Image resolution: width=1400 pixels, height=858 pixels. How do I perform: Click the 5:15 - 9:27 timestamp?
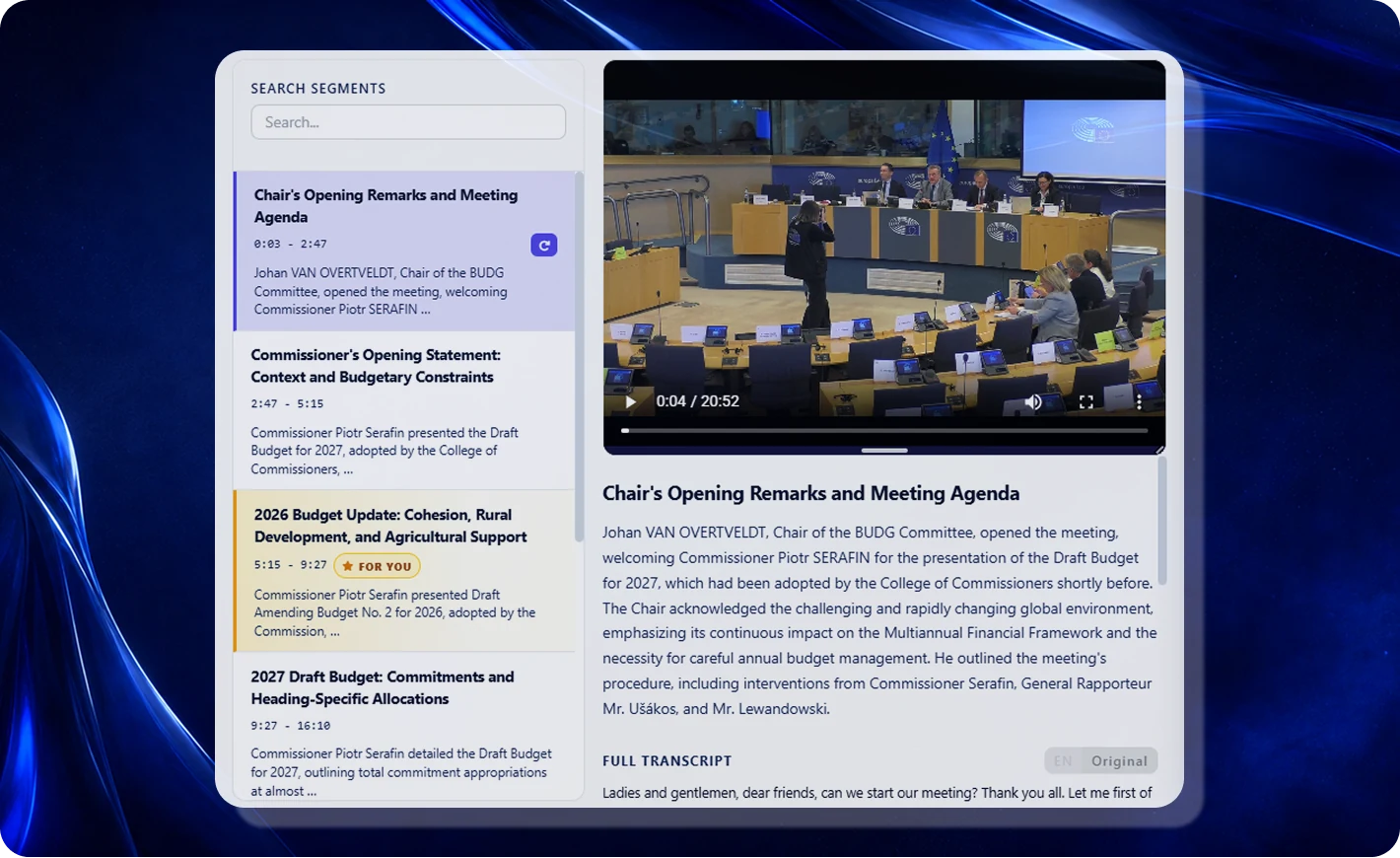click(290, 565)
